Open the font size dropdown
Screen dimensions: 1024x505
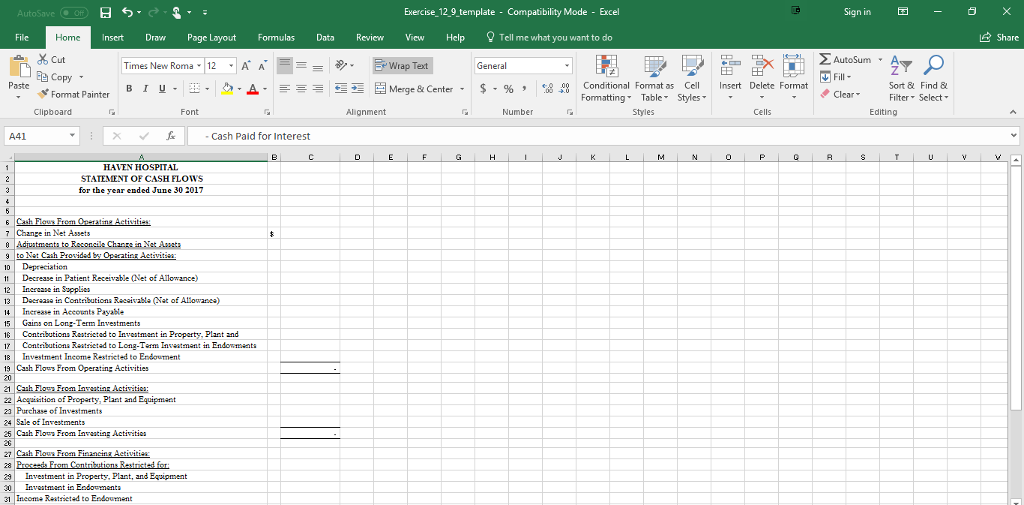231,66
